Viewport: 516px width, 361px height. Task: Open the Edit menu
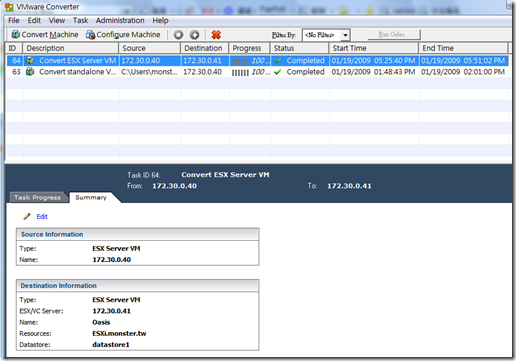pos(34,21)
